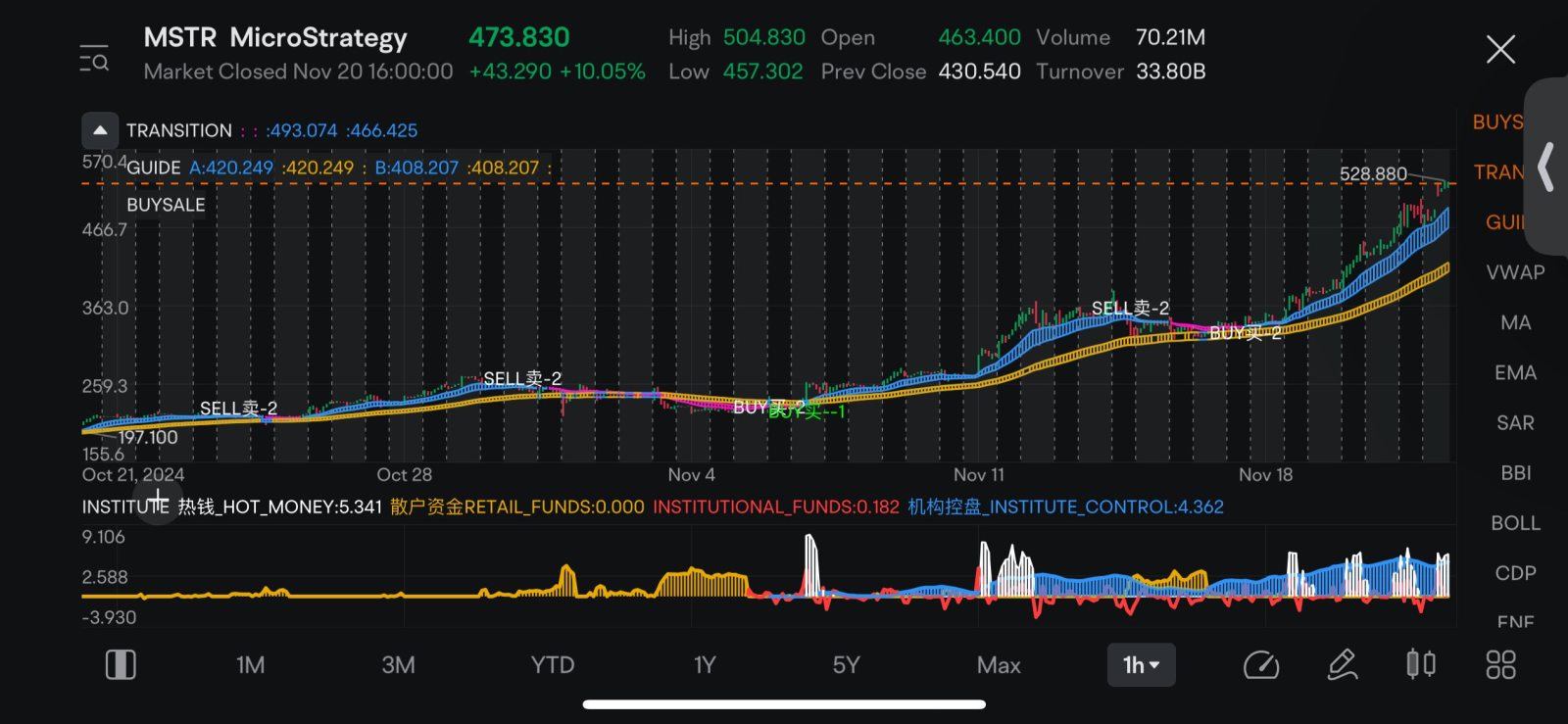
Task: Click the Volume value 70.21M
Action: [x=1170, y=37]
